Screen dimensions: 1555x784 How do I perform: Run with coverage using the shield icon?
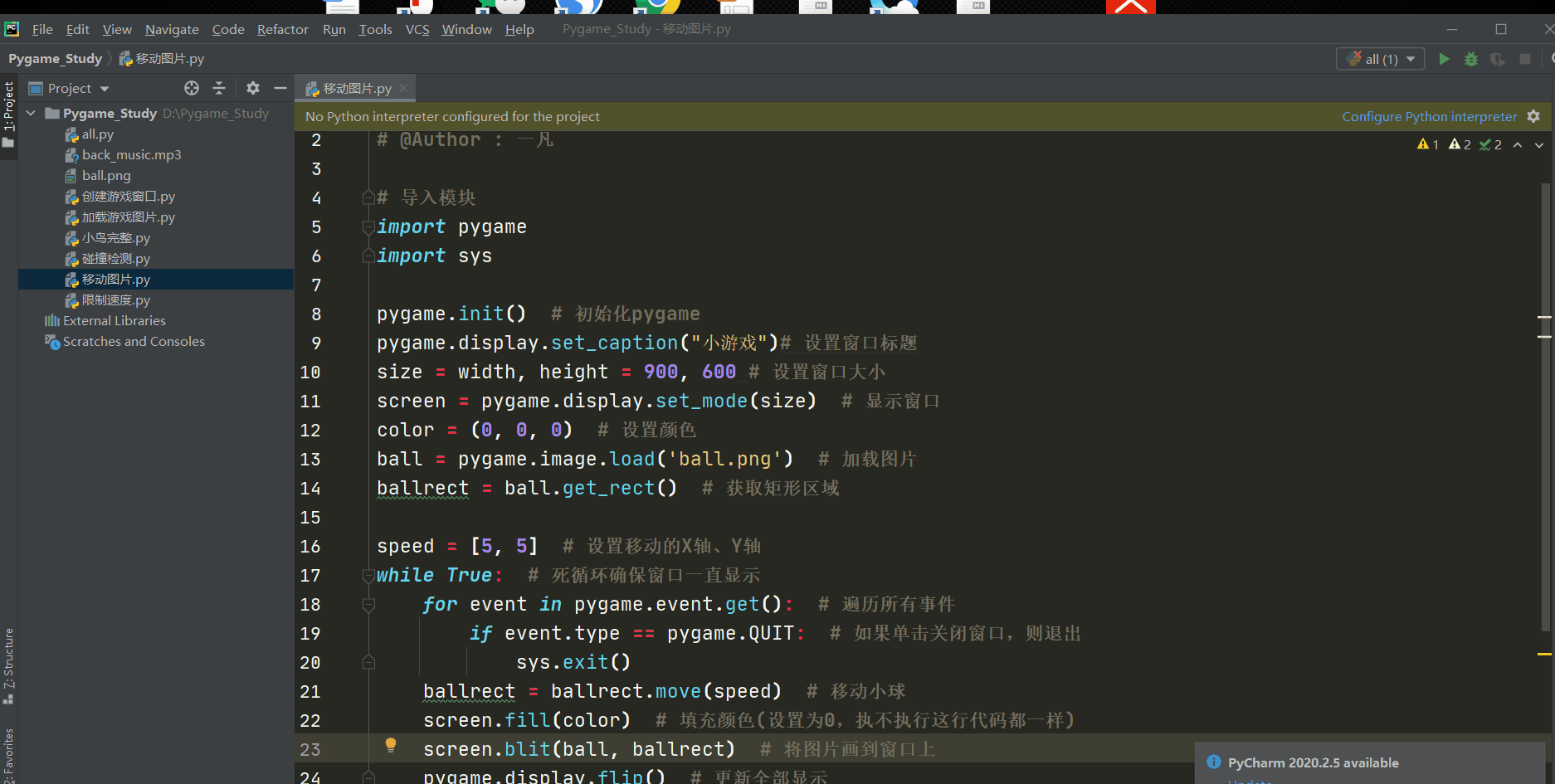point(1498,59)
